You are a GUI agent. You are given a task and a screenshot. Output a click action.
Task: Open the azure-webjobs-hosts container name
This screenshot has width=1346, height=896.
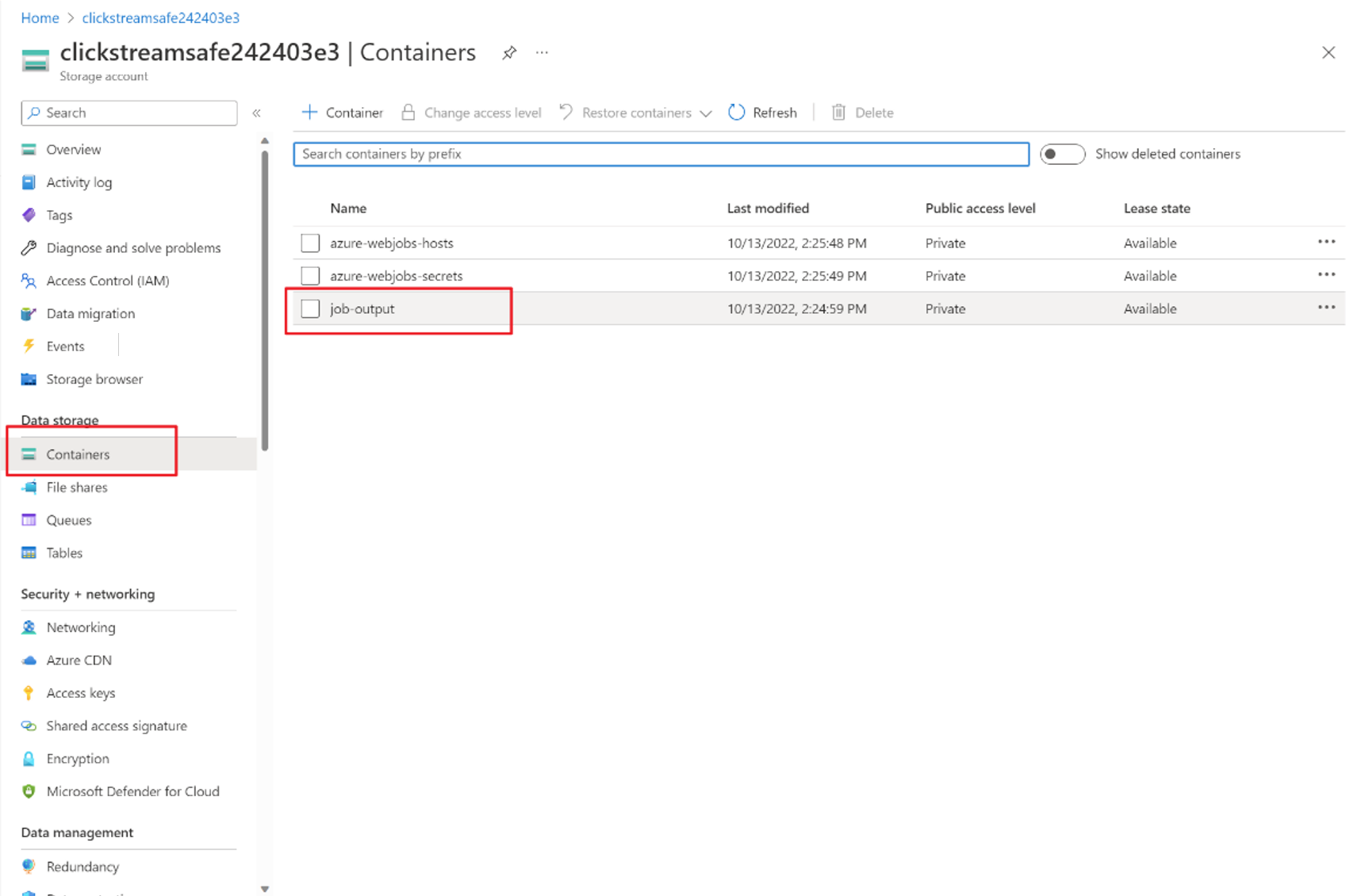tap(392, 243)
